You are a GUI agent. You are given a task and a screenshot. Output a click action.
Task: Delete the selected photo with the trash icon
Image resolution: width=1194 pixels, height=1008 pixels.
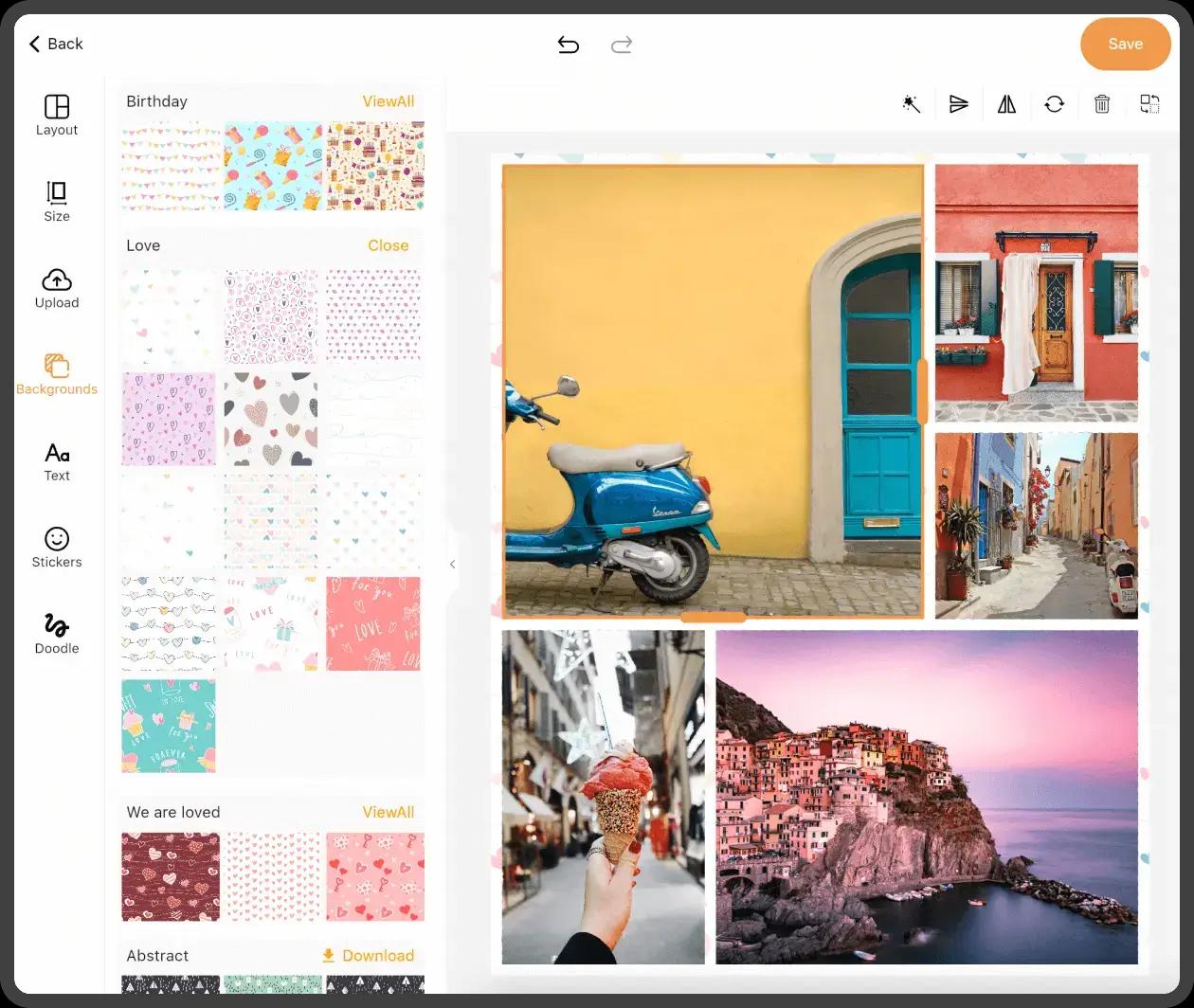(x=1101, y=104)
